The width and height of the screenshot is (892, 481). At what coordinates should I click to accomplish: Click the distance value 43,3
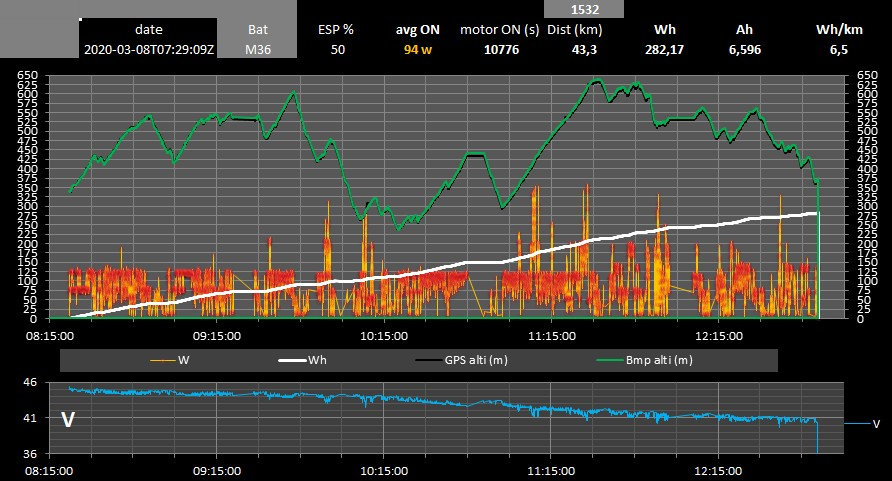click(584, 49)
